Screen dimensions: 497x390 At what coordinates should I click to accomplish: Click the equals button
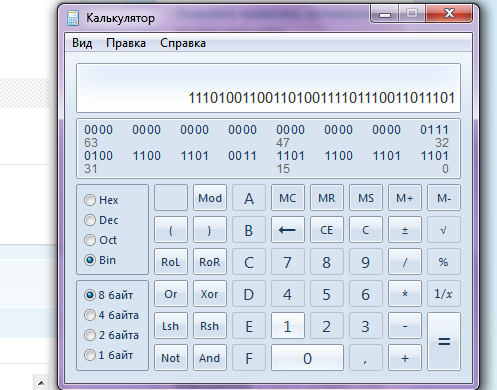coord(444,341)
